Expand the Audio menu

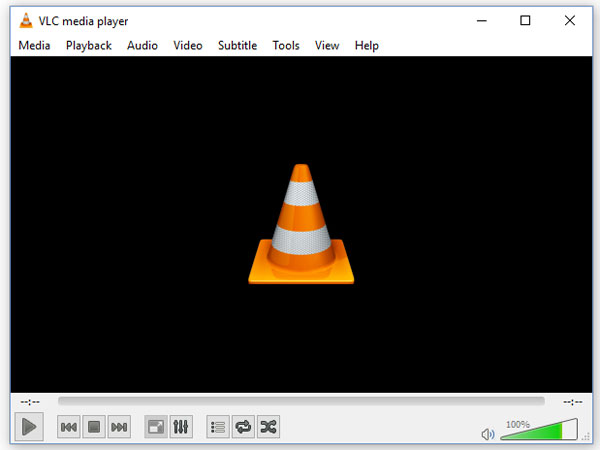(x=142, y=45)
